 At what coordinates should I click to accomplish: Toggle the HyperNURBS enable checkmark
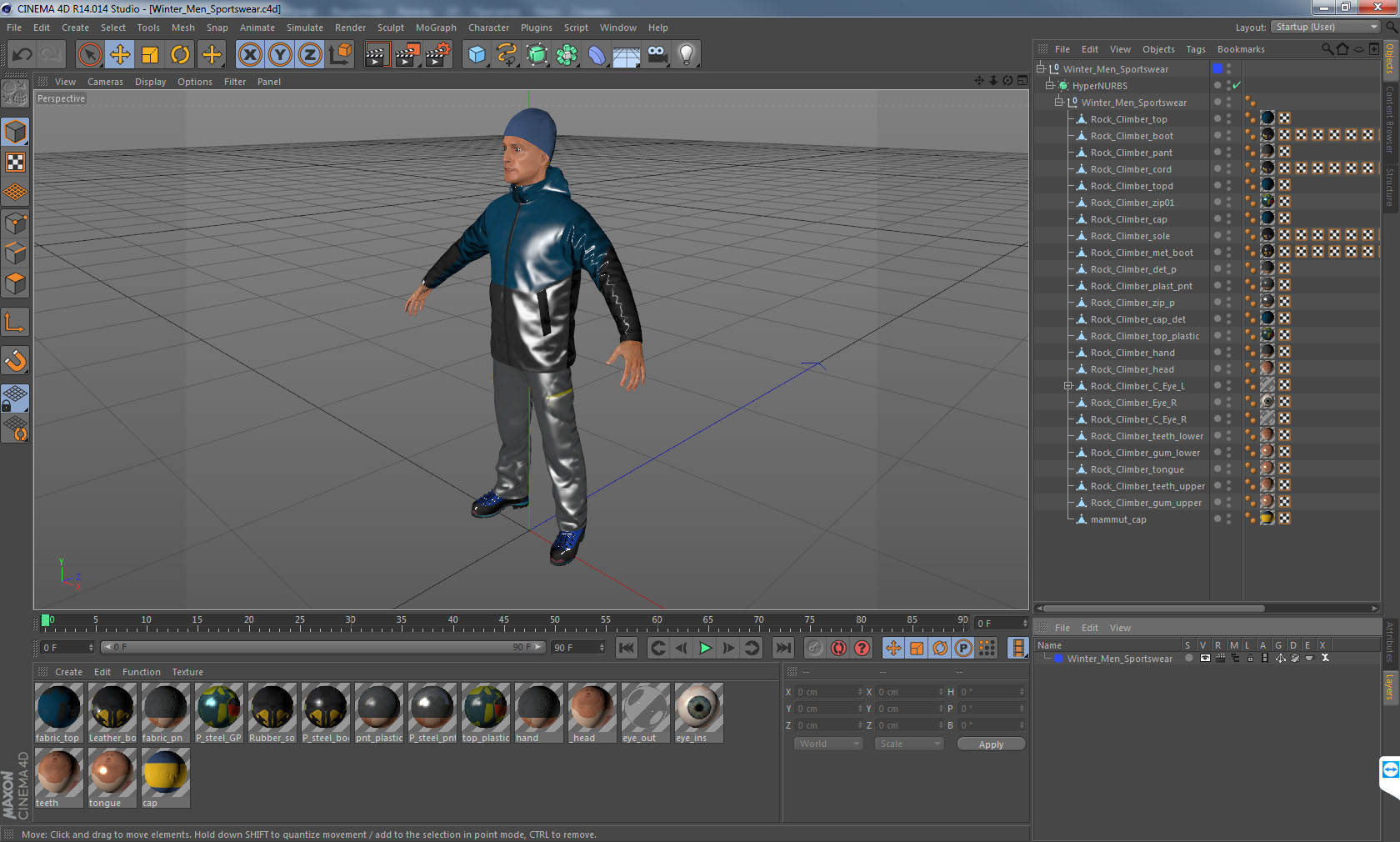point(1237,85)
